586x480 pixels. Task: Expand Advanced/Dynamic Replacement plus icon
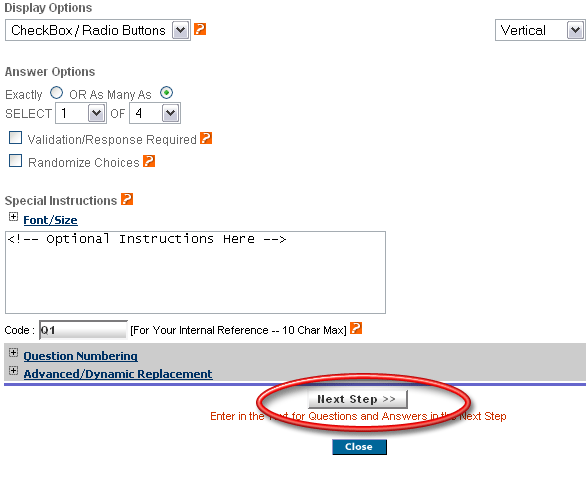(13, 370)
